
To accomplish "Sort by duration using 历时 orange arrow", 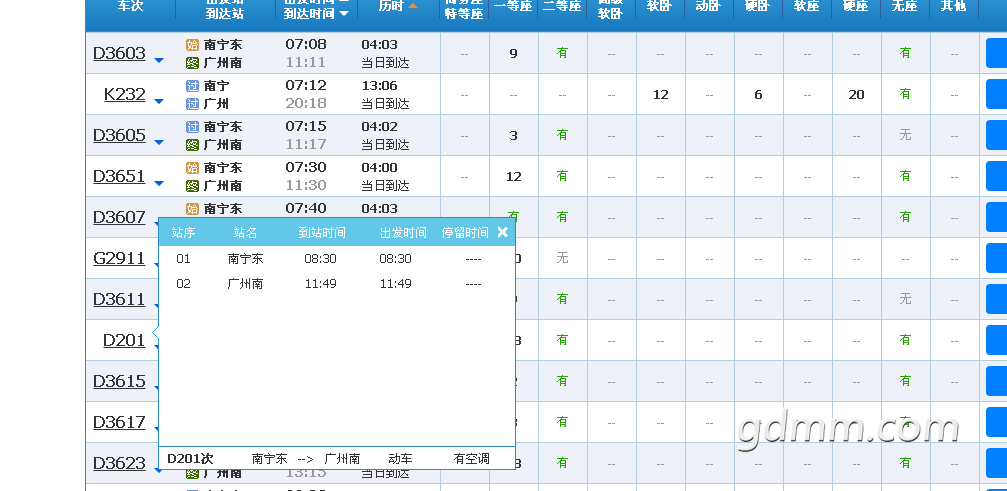I will [413, 6].
